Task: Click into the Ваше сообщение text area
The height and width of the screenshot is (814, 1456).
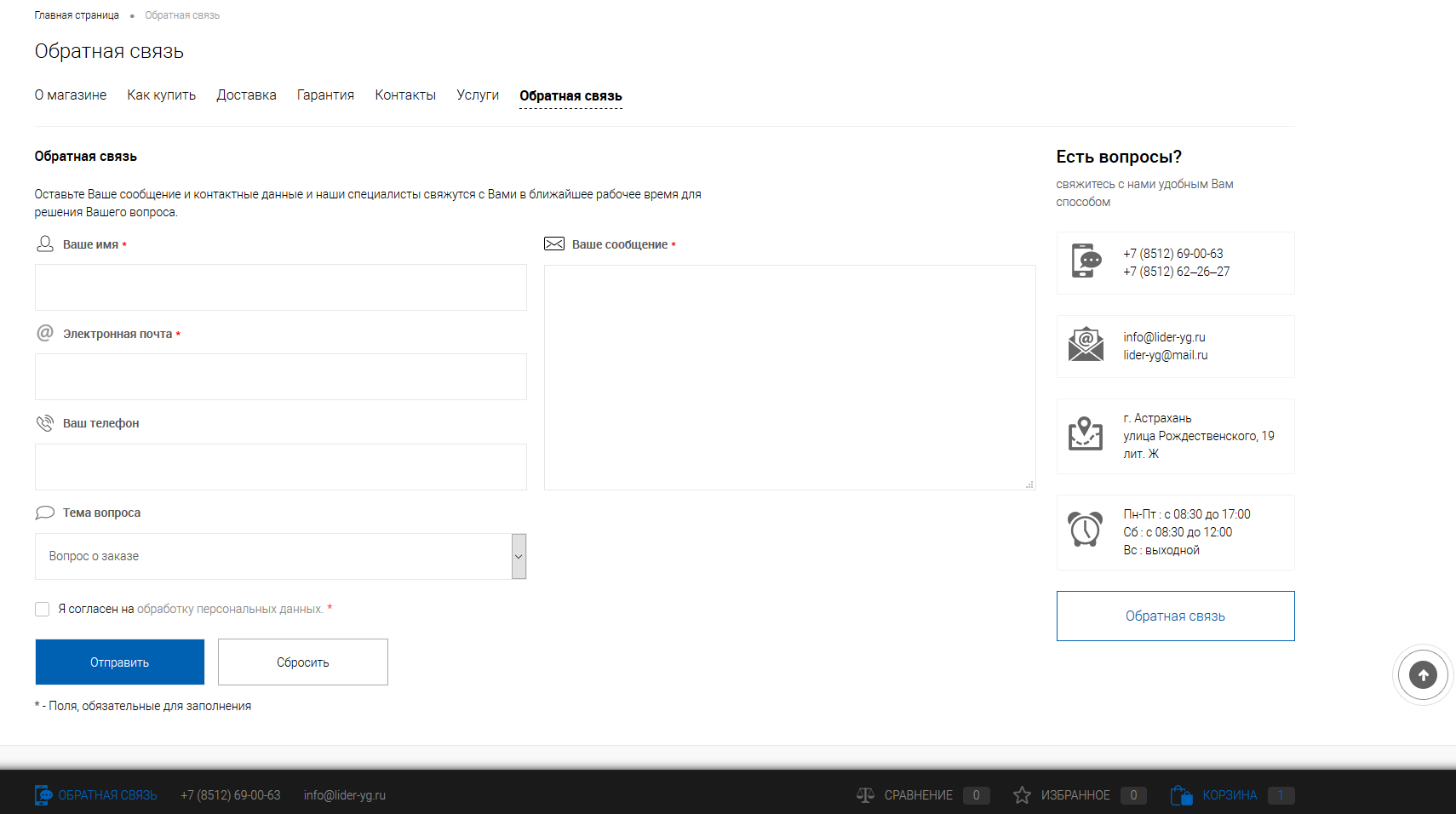Action: (790, 377)
